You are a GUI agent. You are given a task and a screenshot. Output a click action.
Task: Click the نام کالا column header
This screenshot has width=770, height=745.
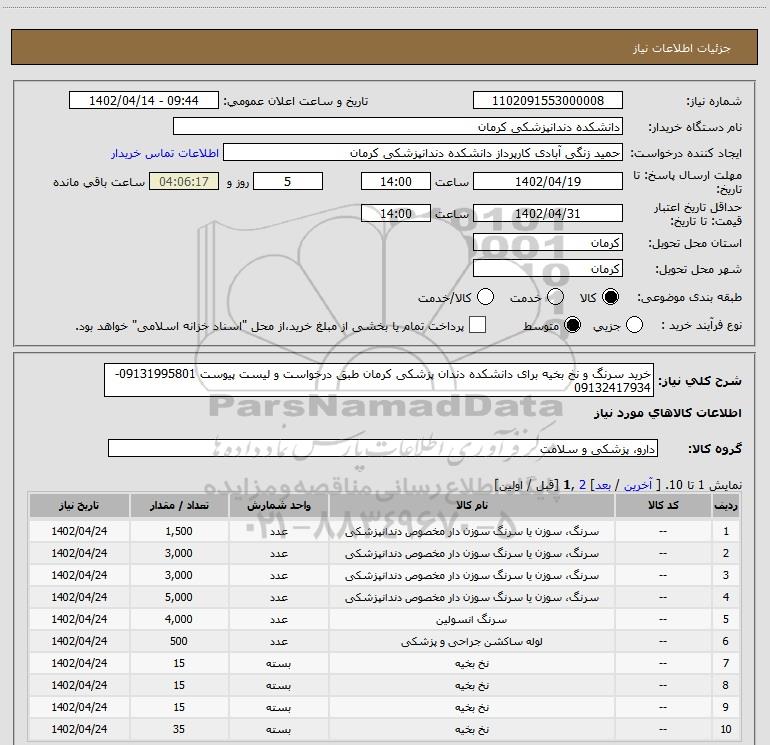pos(471,505)
